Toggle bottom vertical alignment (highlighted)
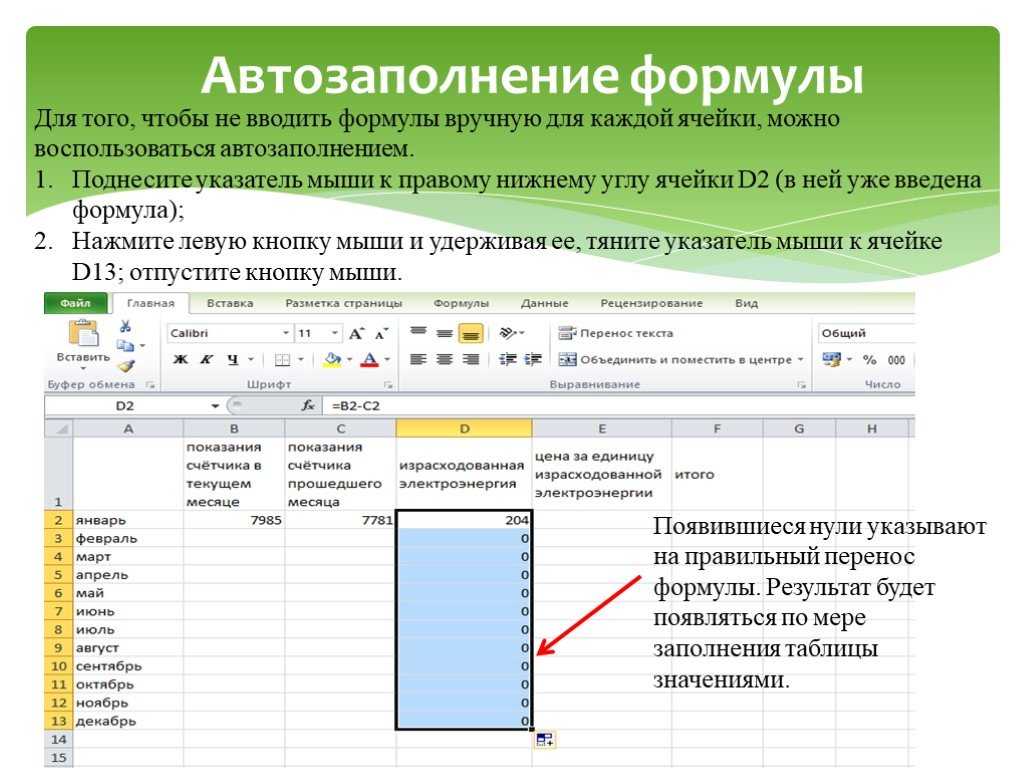1024x768 pixels. pos(471,333)
